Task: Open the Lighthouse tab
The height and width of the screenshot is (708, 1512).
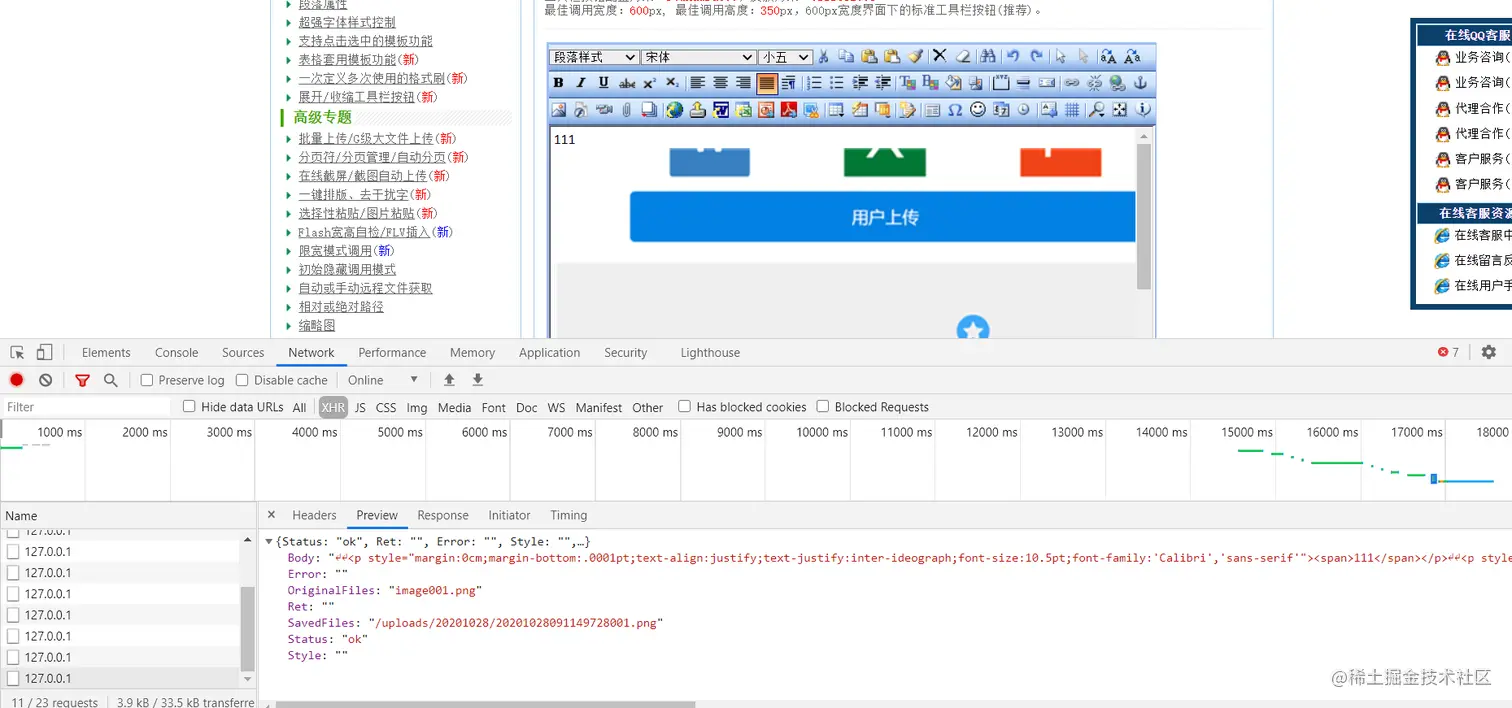Action: click(710, 352)
